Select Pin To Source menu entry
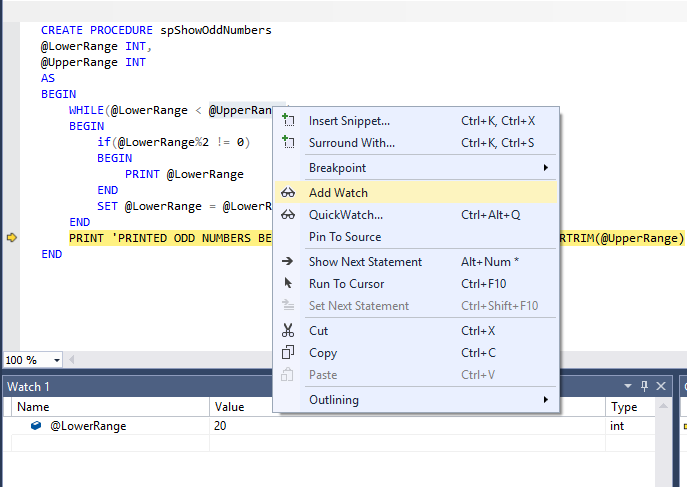687x487 pixels. [345, 237]
